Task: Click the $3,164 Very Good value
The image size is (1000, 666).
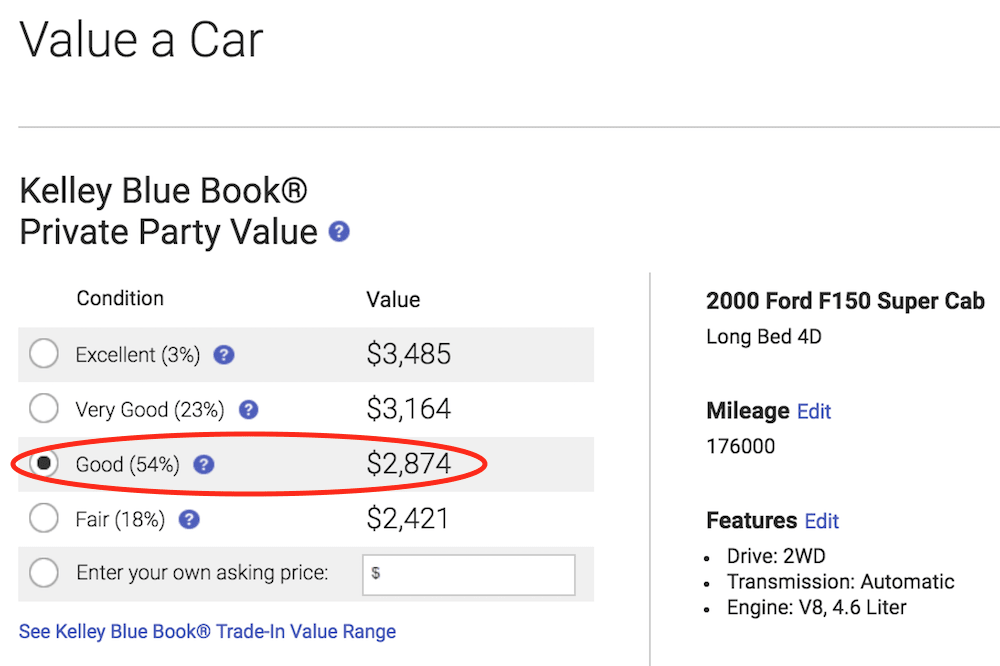Action: [409, 409]
